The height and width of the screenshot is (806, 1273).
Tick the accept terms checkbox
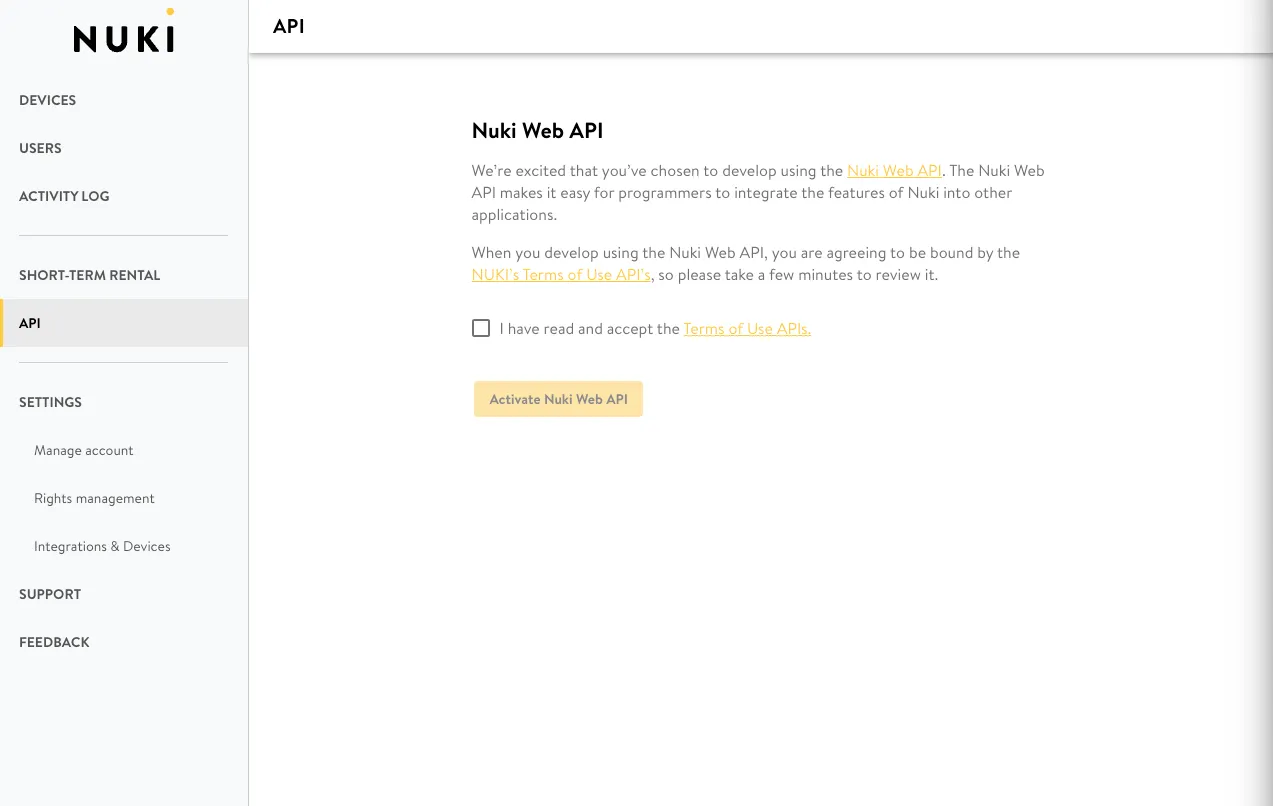481,328
